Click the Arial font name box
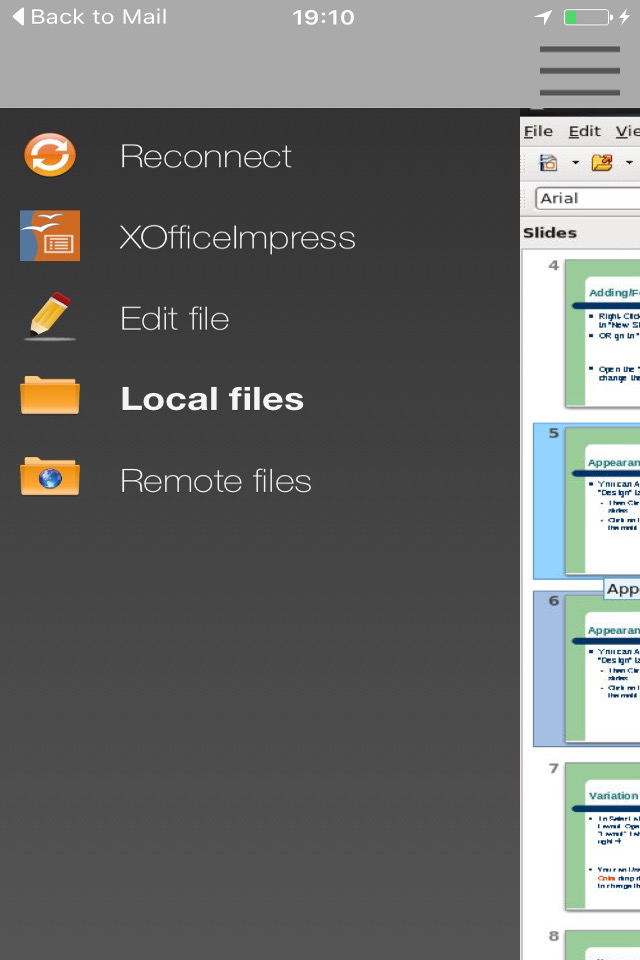The height and width of the screenshot is (960, 640). (x=588, y=198)
